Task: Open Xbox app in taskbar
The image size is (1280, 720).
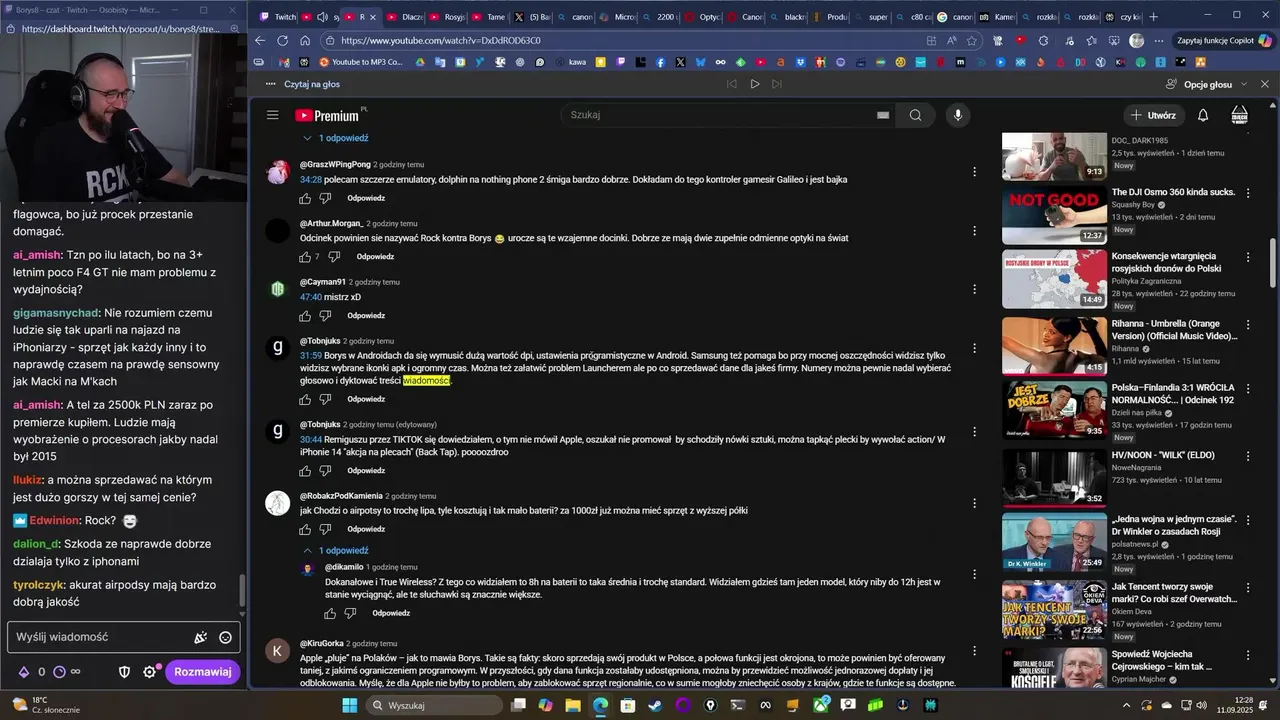Action: tap(821, 705)
